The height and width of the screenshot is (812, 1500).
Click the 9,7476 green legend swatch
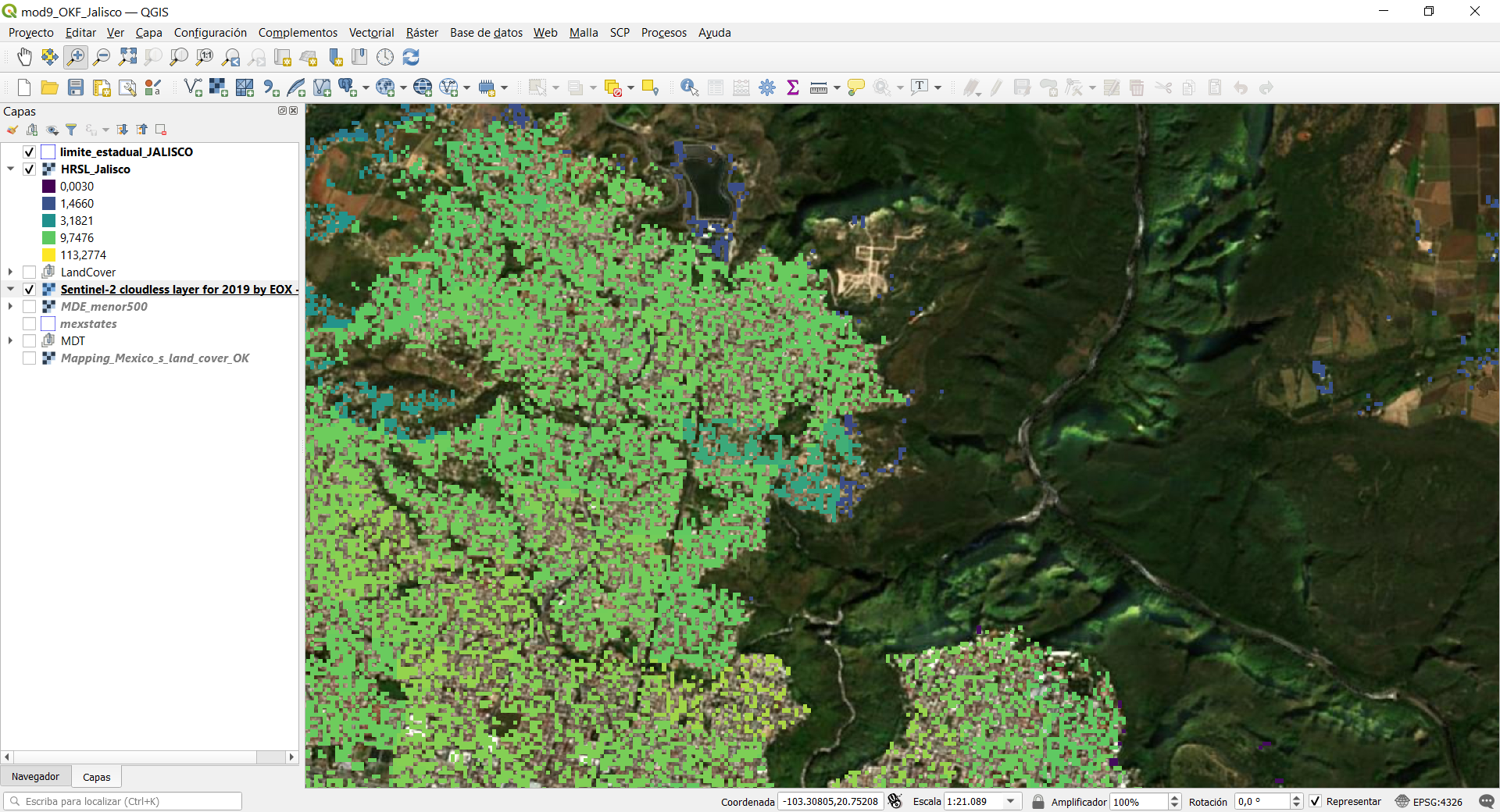48,237
